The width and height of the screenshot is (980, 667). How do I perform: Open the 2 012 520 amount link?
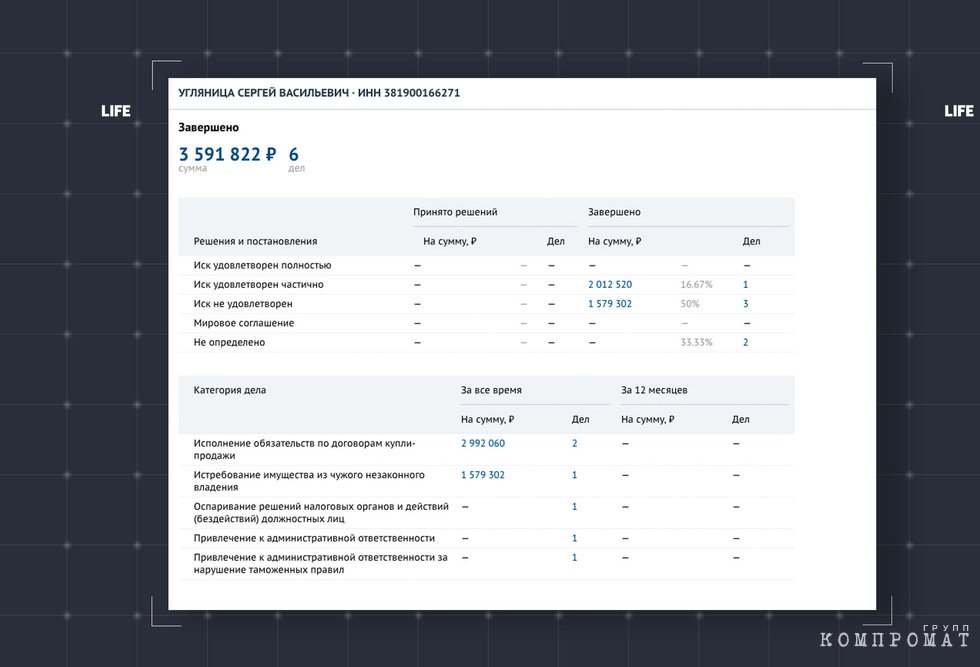coord(610,284)
